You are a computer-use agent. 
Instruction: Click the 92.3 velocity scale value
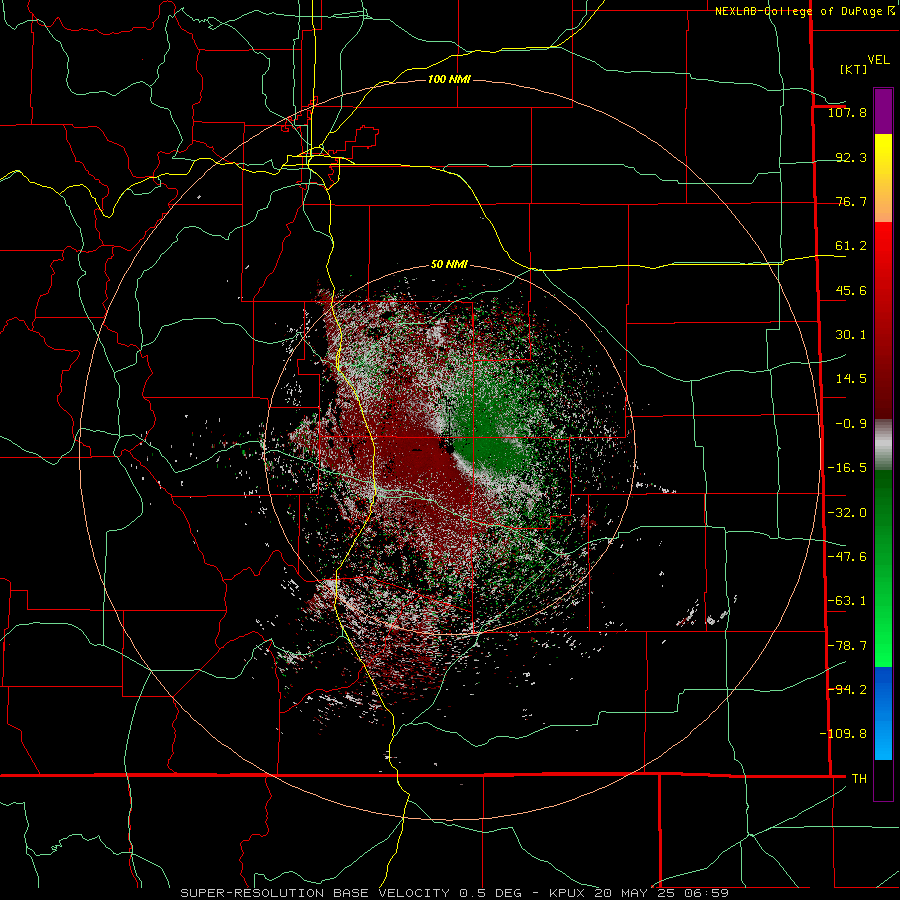coord(851,157)
